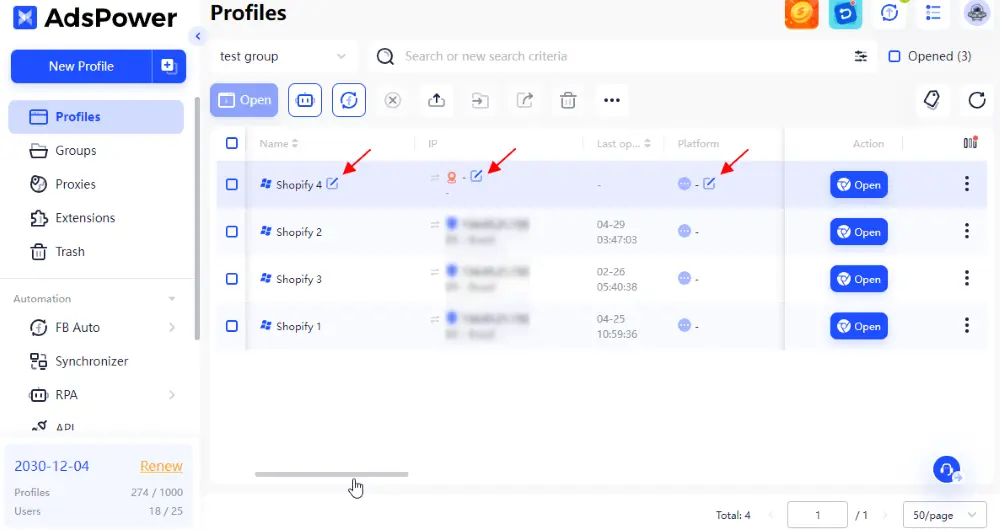Open the support headset chat button
1000x530 pixels.
(x=947, y=470)
